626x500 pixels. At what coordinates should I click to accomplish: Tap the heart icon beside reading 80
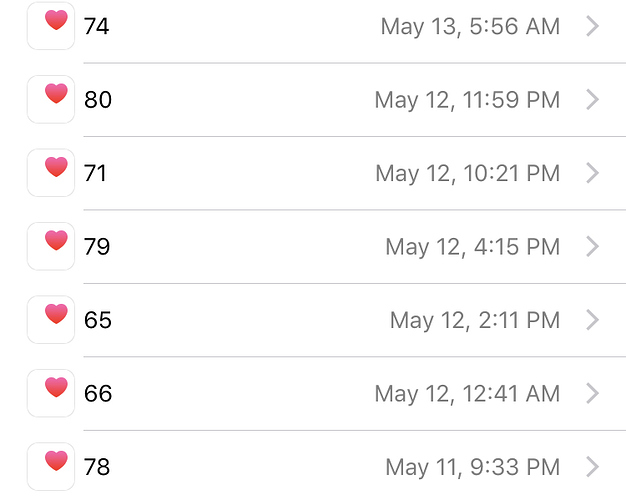51,99
